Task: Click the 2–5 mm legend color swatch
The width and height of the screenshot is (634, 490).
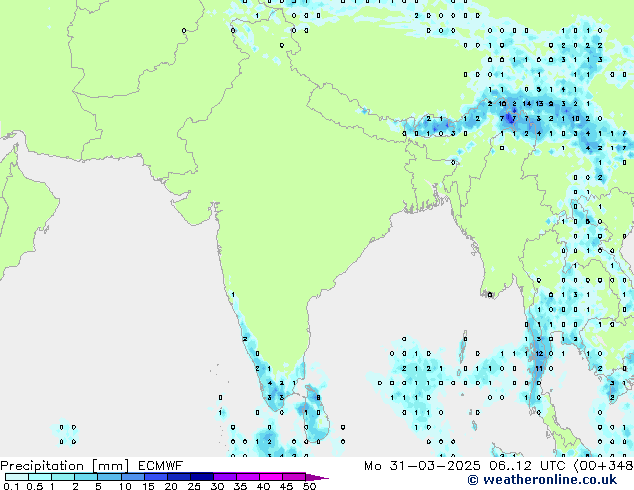Action: pyautogui.click(x=86, y=477)
